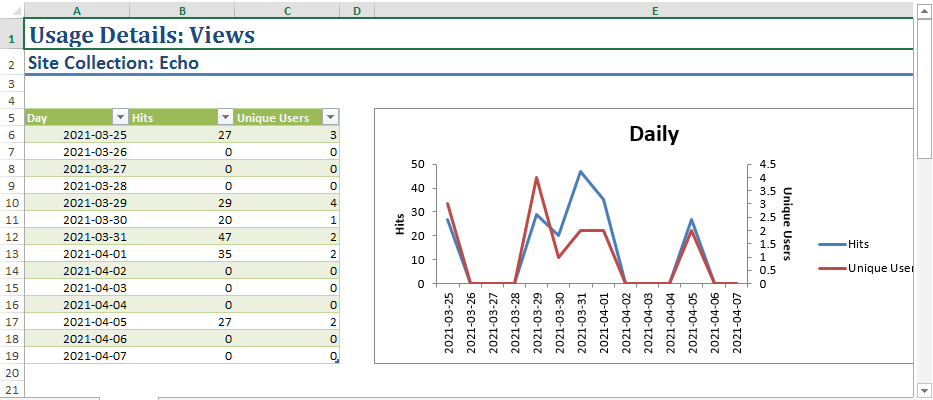Click the Unique Users secondary axis title
The width and height of the screenshot is (933, 400).
[787, 223]
